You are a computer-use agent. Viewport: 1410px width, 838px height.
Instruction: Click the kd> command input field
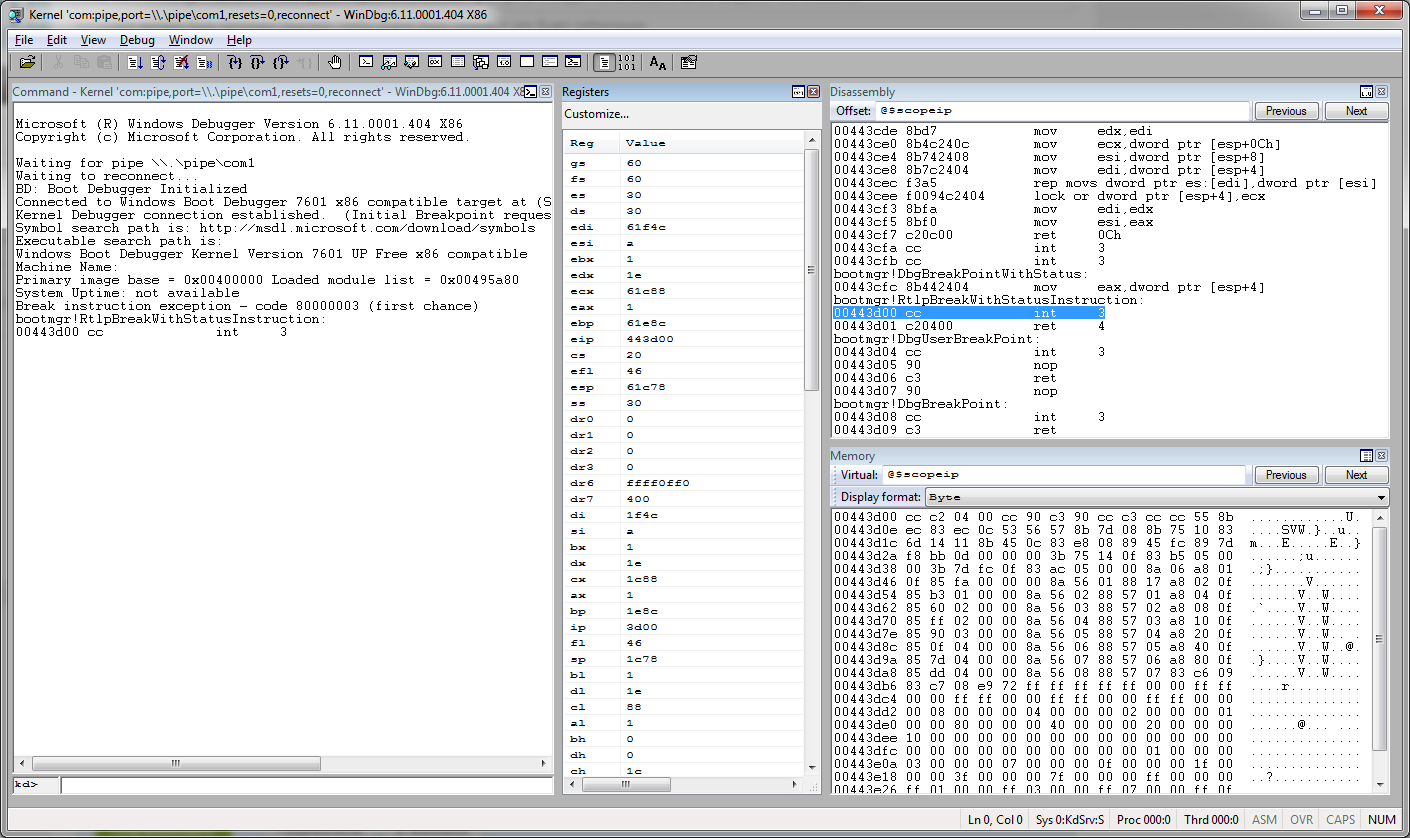click(x=306, y=785)
